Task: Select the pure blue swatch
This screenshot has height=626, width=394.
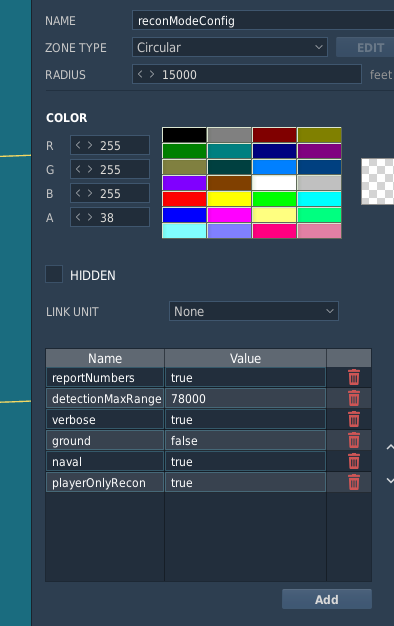Action: point(184,215)
